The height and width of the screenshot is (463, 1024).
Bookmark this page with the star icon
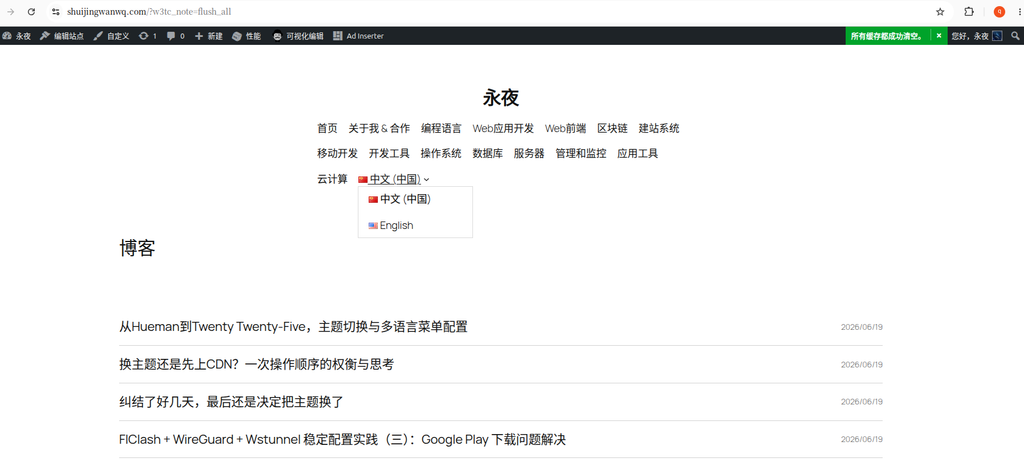[x=940, y=12]
